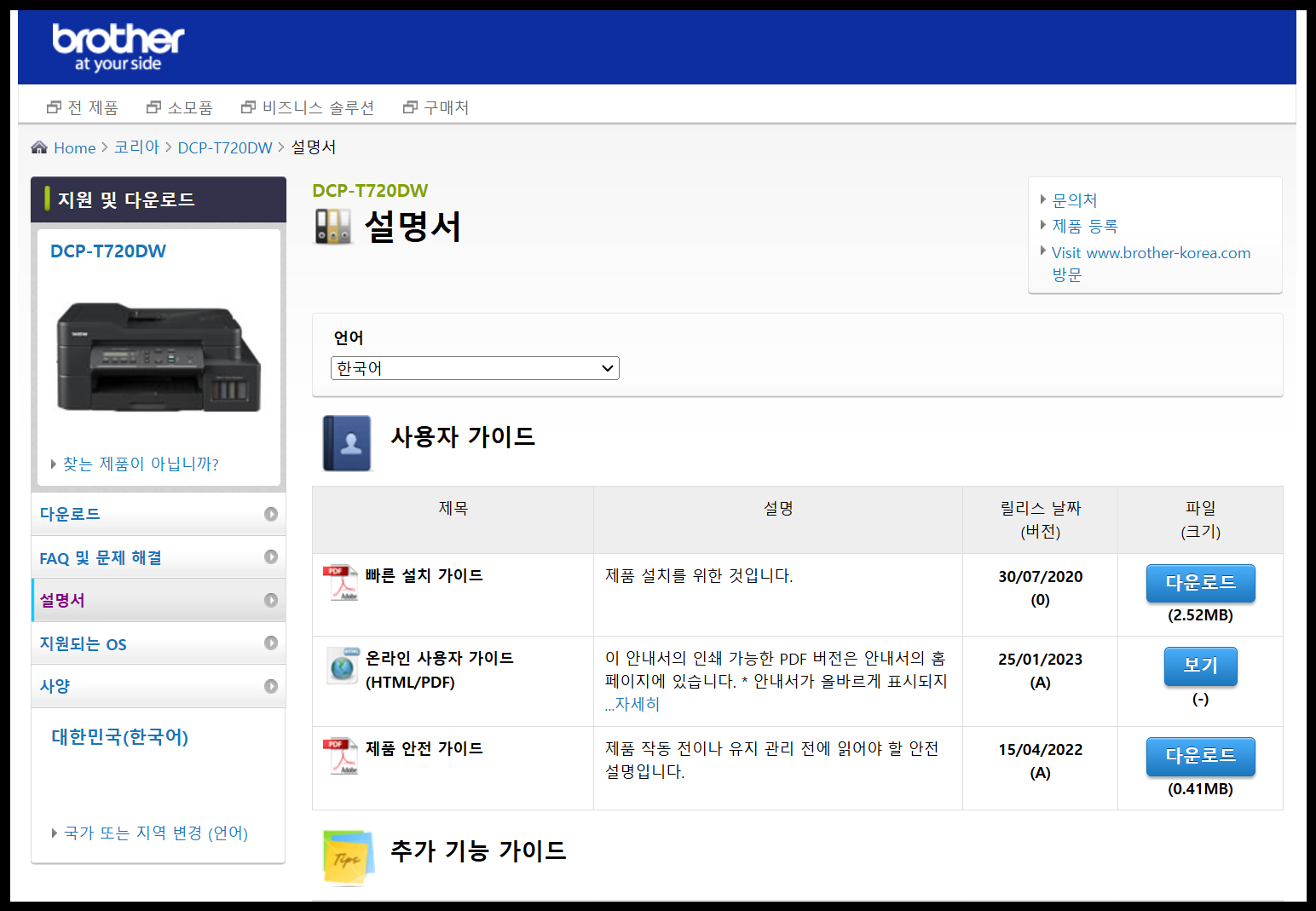Click release date 15/04/2022
The width and height of the screenshot is (1316, 911).
point(1040,750)
